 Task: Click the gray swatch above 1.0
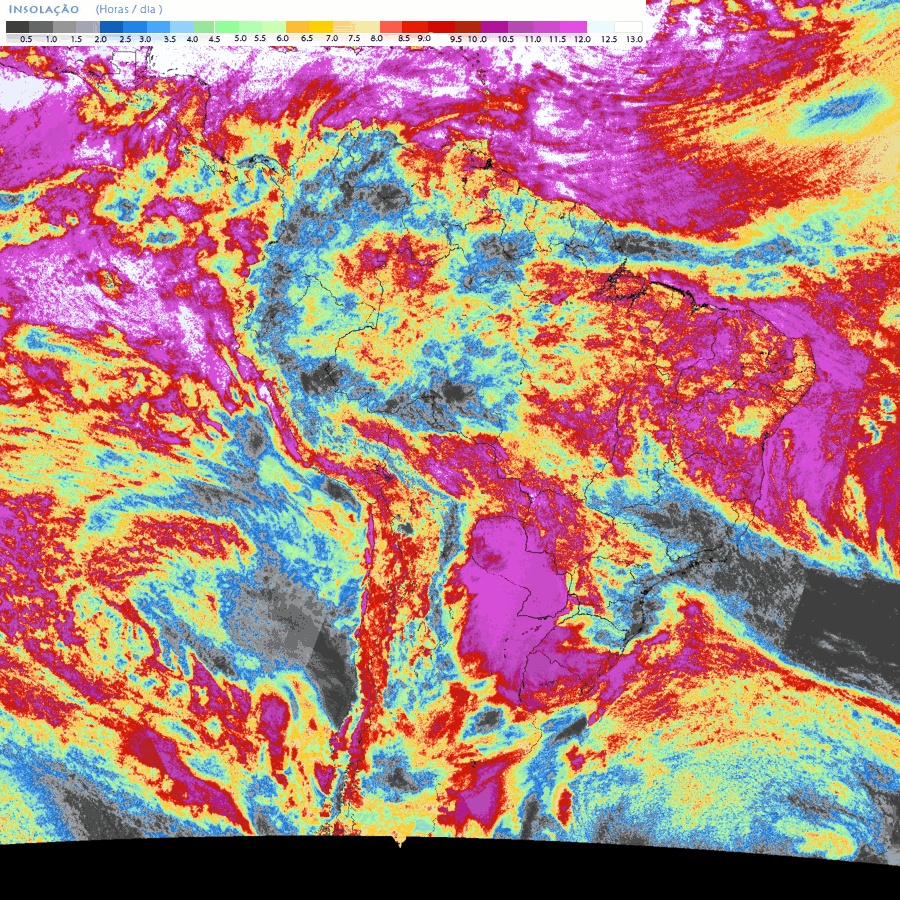point(41,26)
